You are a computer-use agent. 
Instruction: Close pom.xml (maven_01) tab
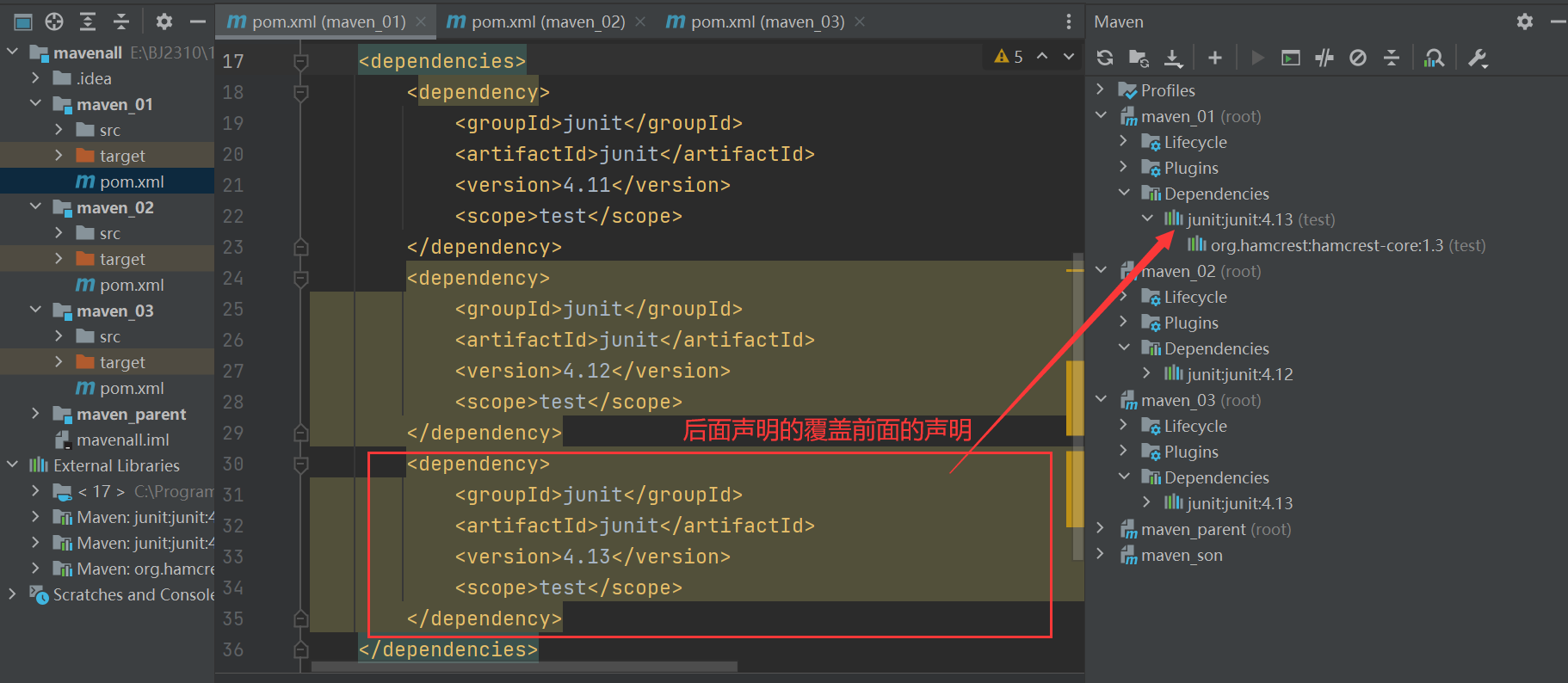(x=420, y=22)
